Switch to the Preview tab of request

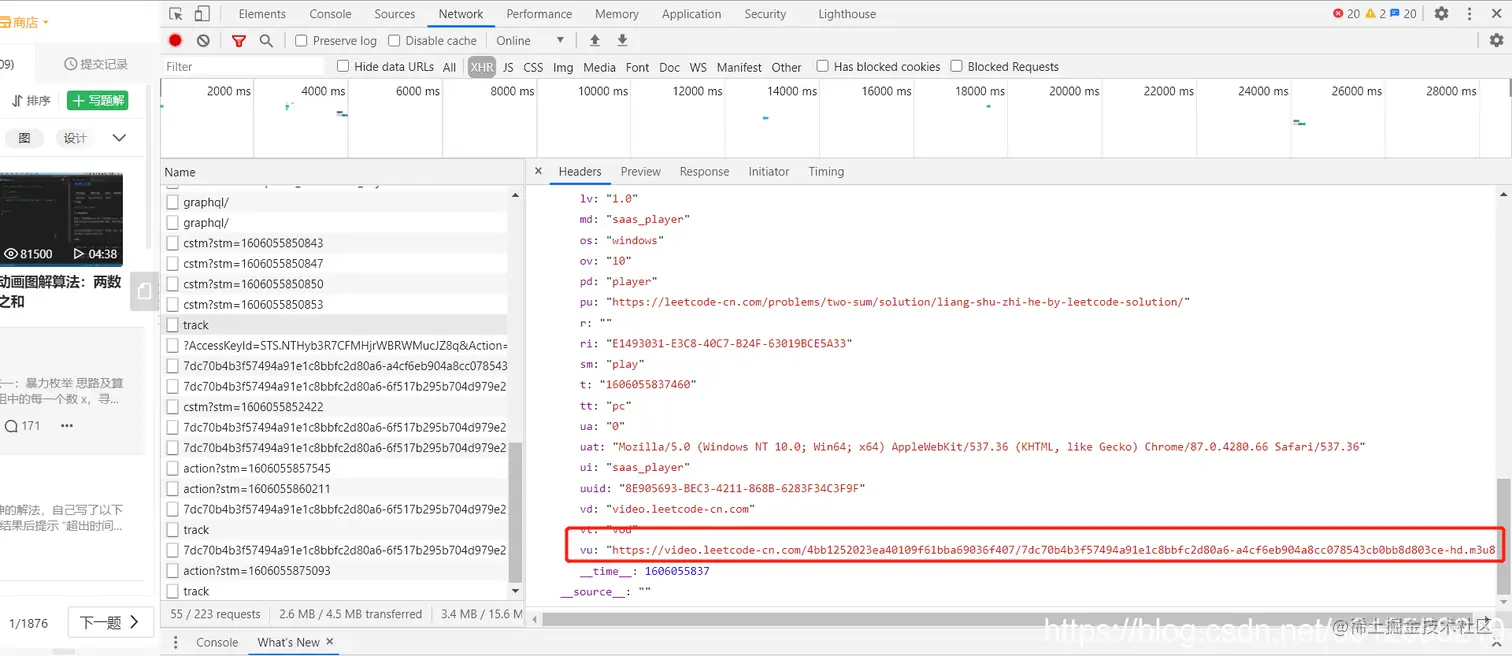[640, 171]
